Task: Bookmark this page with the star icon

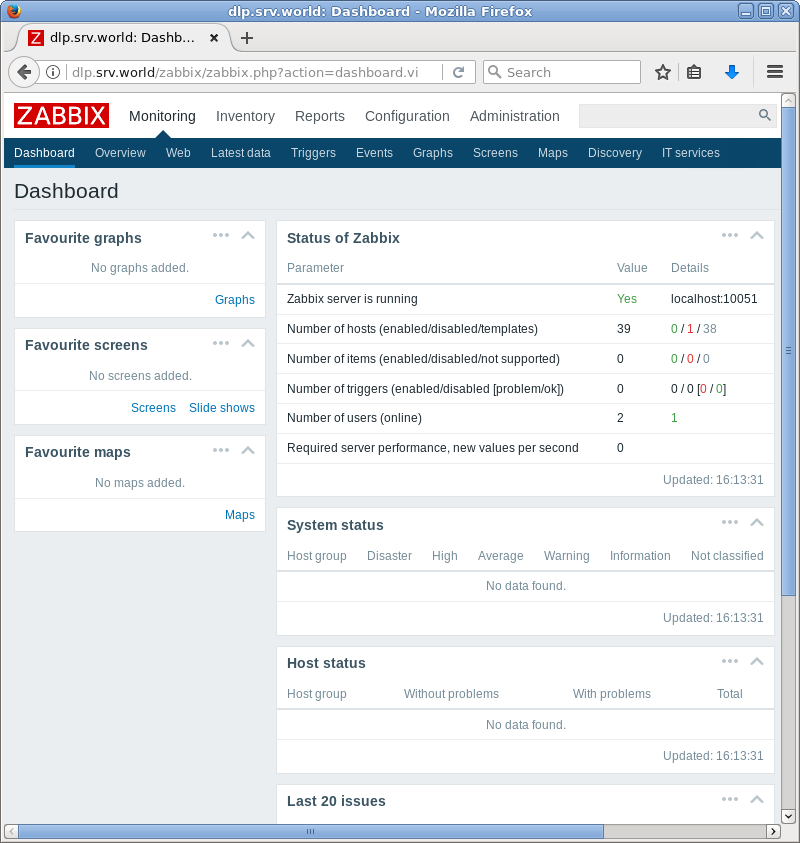Action: 663,72
